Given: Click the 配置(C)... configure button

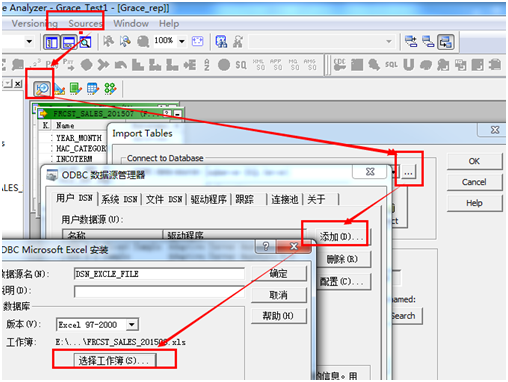Looking at the screenshot, I should tap(343, 282).
